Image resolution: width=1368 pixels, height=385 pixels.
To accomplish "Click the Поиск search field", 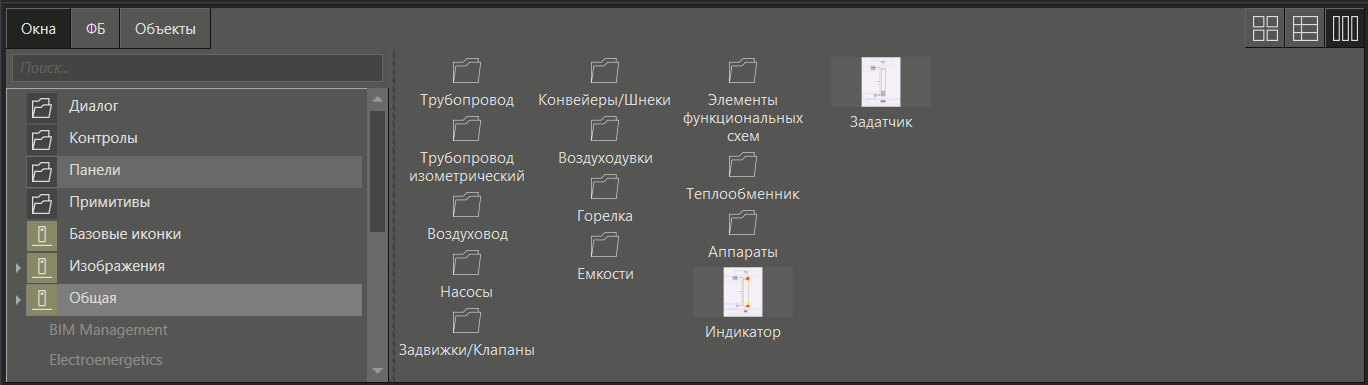I will (197, 68).
